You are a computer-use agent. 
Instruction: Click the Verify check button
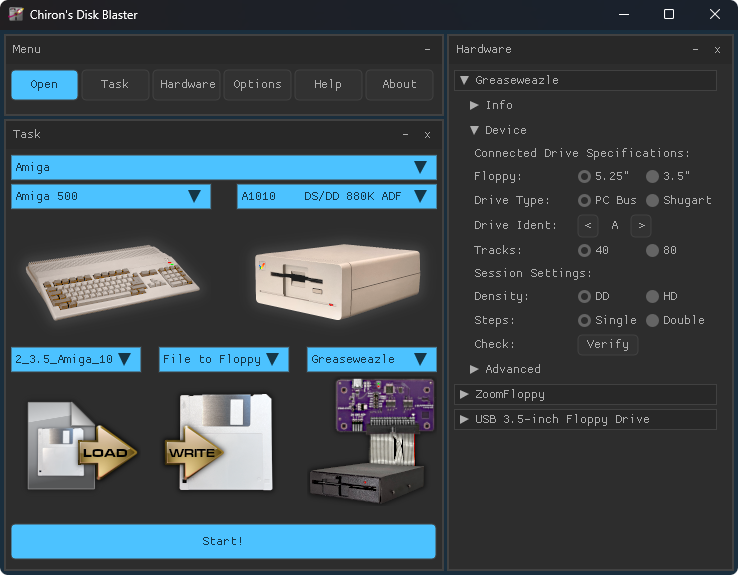click(x=608, y=344)
